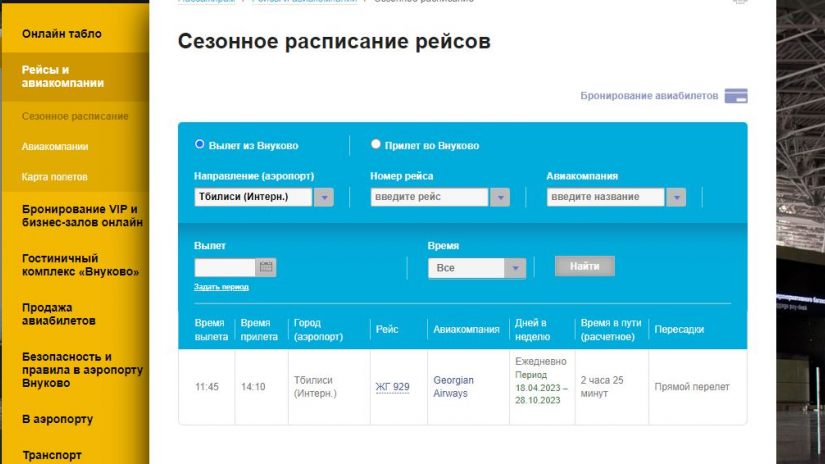The height and width of the screenshot is (464, 825).
Task: Click the Рейс column header
Action: click(387, 329)
